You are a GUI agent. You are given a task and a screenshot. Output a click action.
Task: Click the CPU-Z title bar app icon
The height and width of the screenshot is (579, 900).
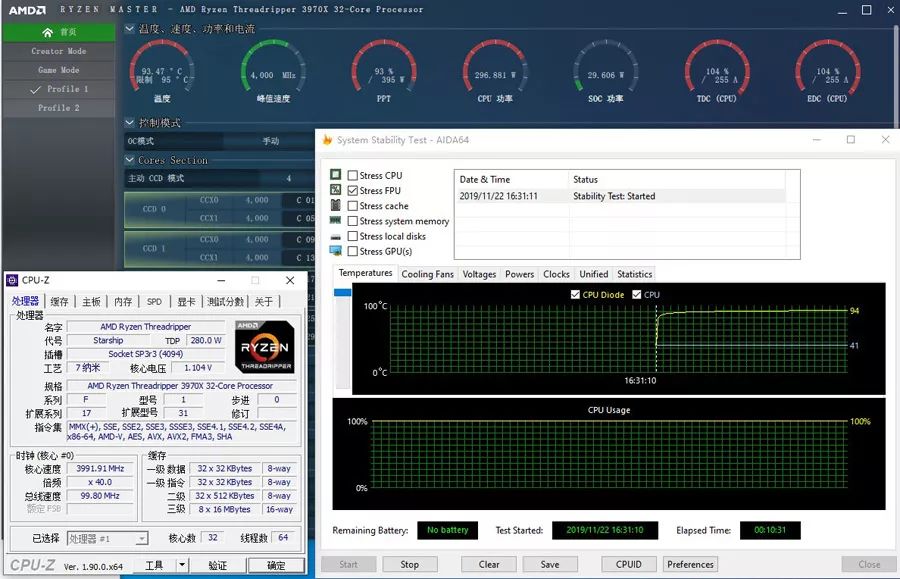[x=13, y=281]
